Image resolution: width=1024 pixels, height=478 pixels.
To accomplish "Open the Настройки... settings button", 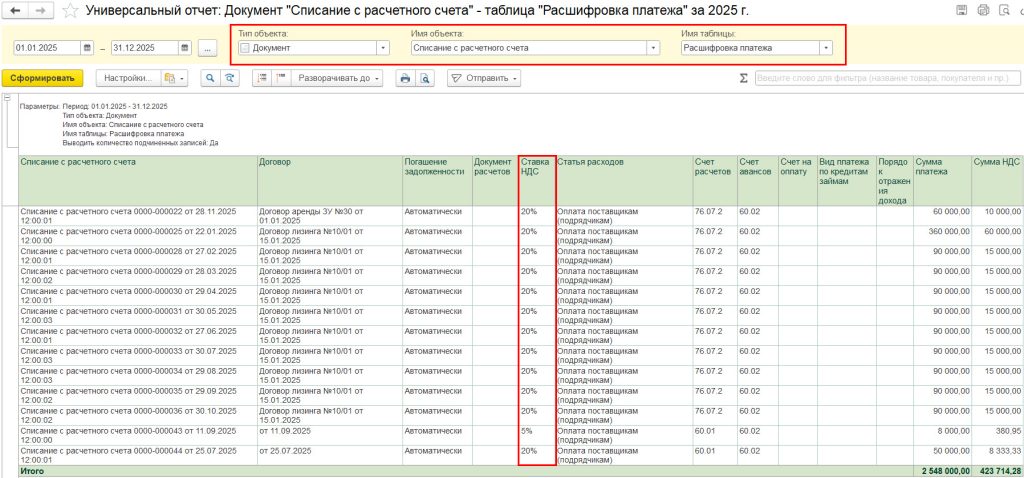I will click(129, 78).
